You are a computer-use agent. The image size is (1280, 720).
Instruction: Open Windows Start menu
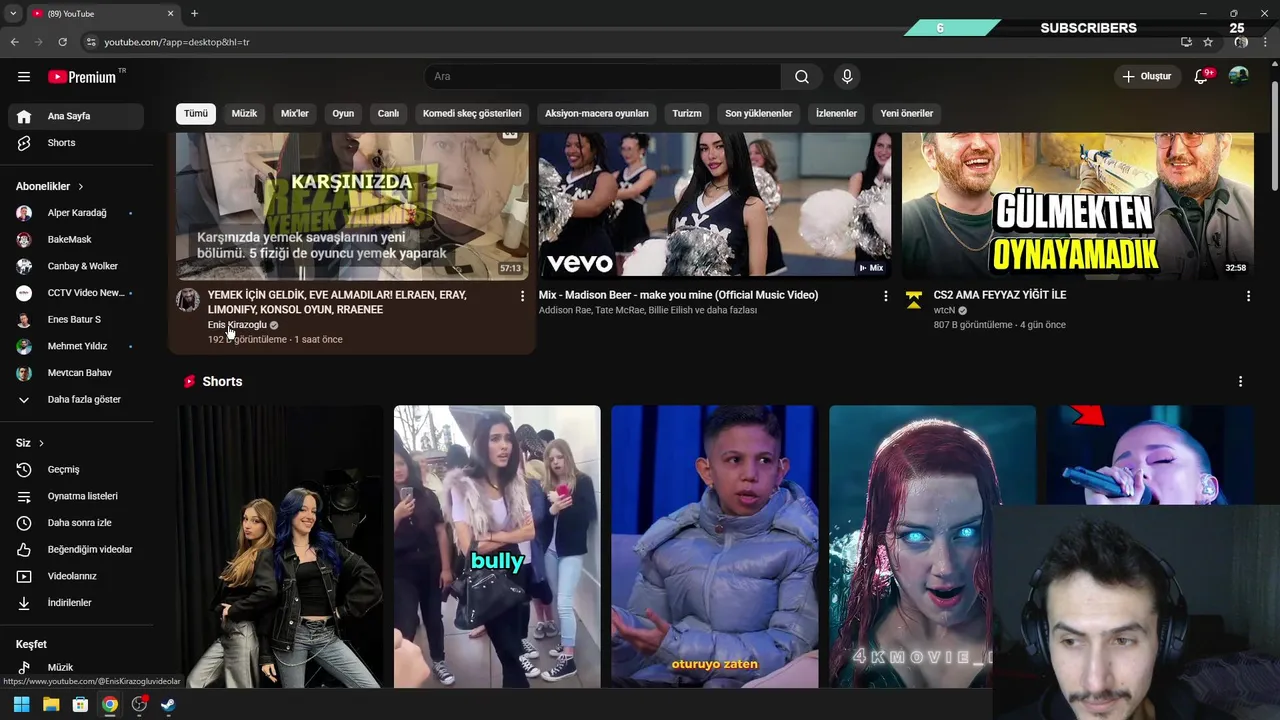click(21, 705)
